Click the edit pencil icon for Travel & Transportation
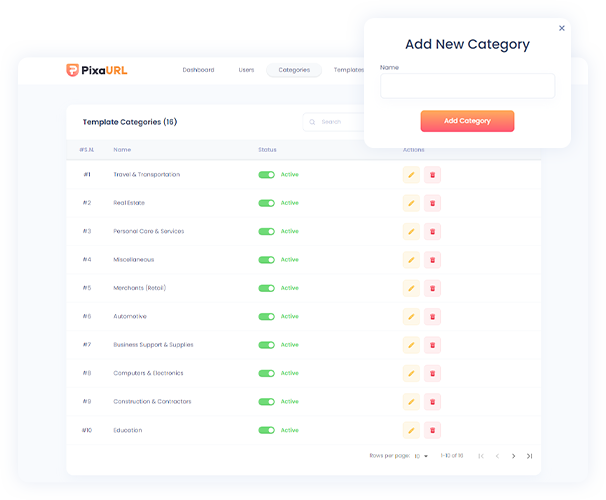Image resolution: width=606 pixels, height=500 pixels. click(411, 175)
